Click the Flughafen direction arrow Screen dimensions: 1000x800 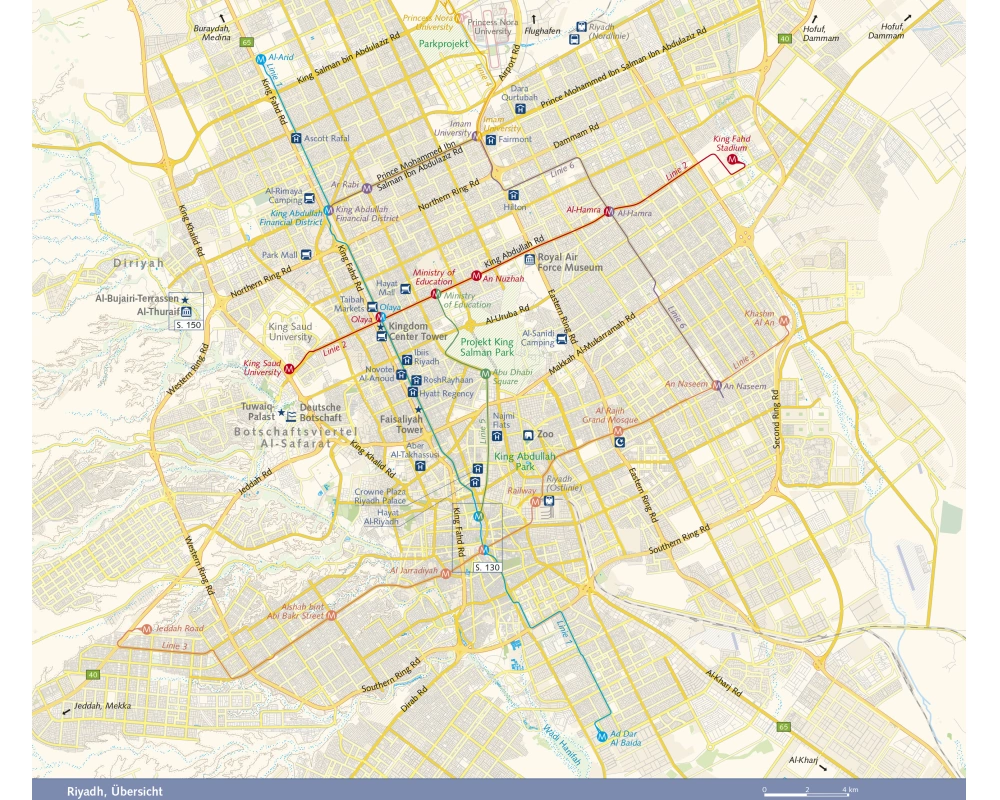point(535,19)
